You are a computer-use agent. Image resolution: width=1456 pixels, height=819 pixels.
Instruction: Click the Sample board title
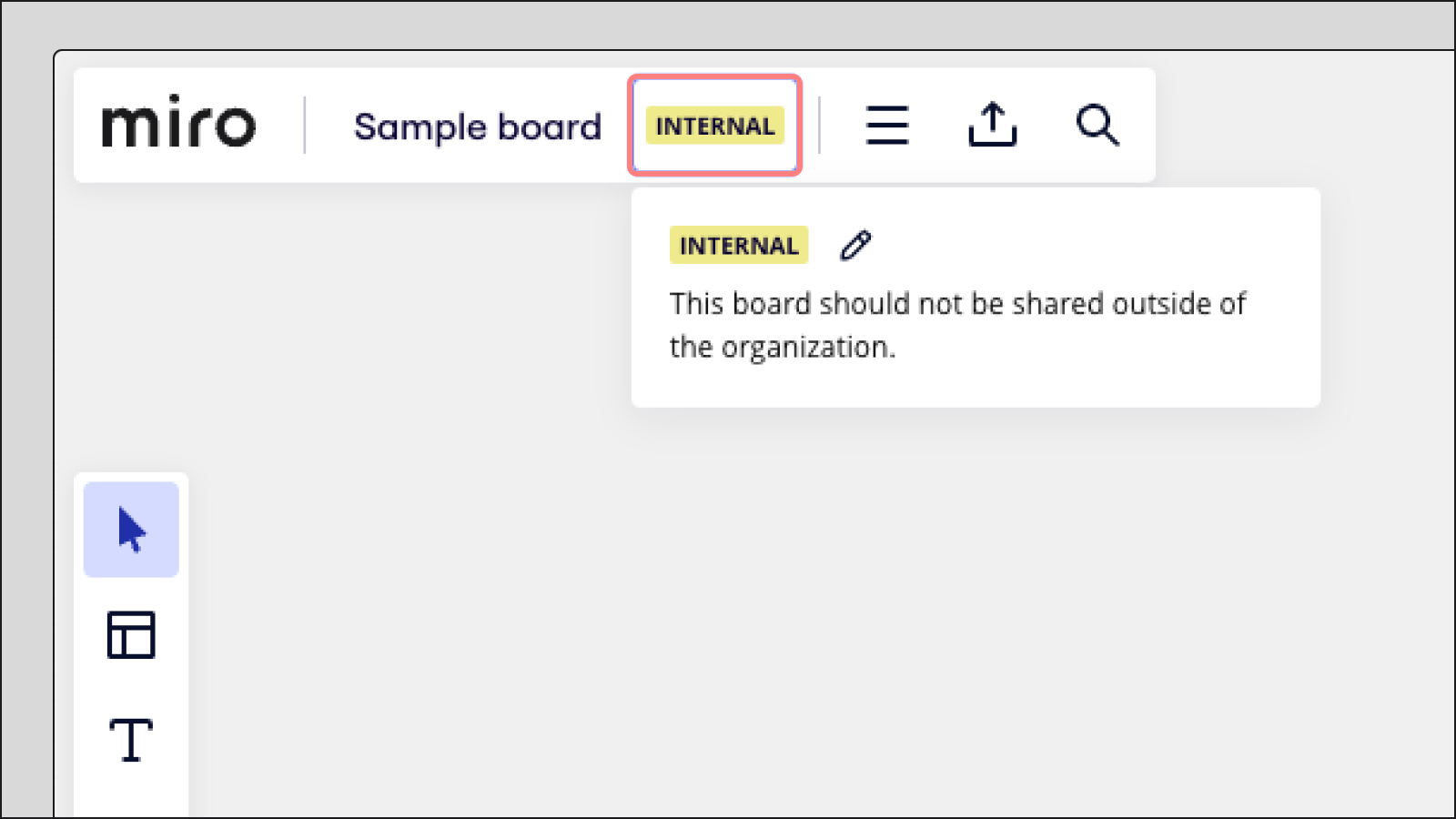[x=478, y=126]
